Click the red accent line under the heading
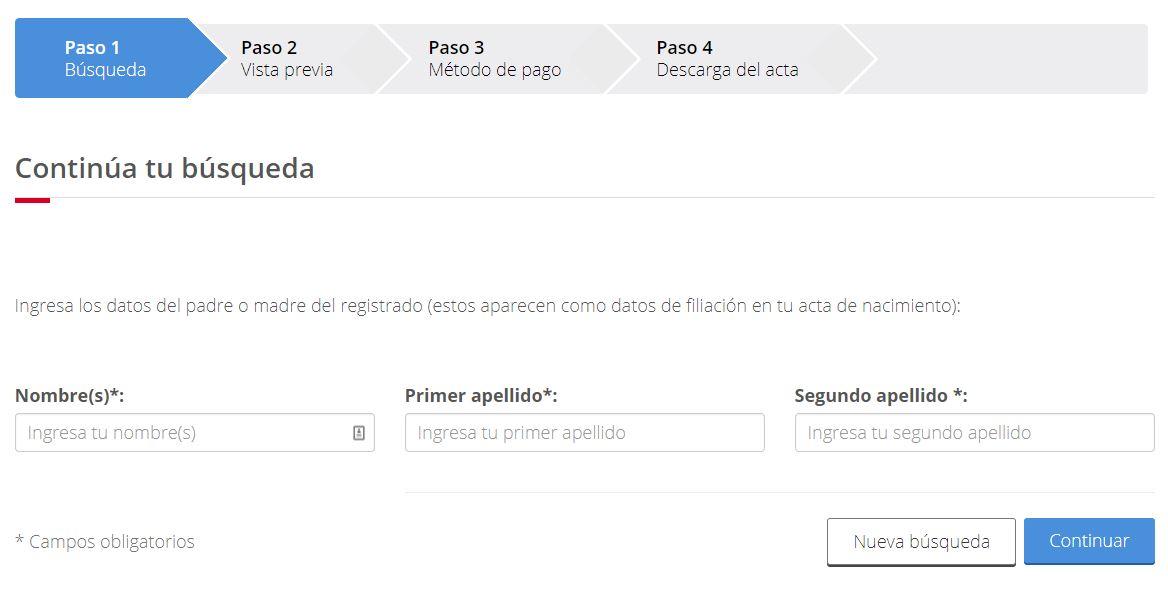This screenshot has height=591, width=1168. click(32, 200)
